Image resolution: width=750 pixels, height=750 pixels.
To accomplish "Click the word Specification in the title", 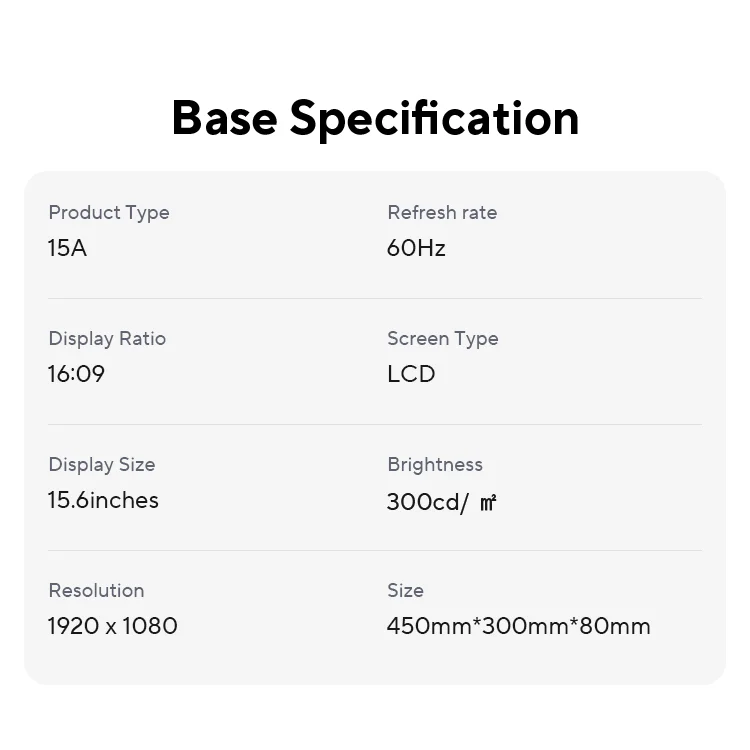I will click(x=434, y=120).
